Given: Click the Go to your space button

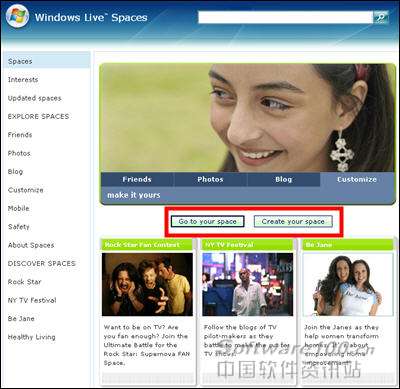Looking at the screenshot, I should pos(207,221).
